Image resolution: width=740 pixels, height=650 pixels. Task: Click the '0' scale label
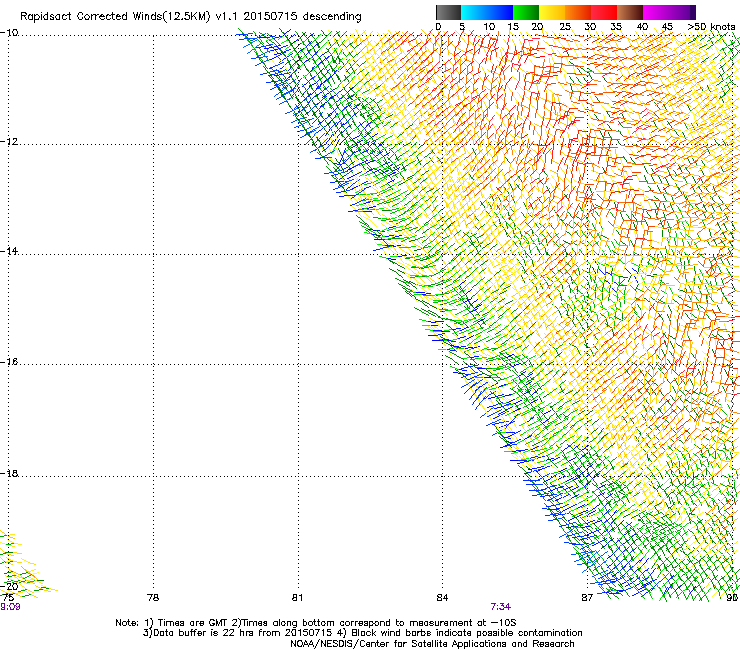click(438, 27)
